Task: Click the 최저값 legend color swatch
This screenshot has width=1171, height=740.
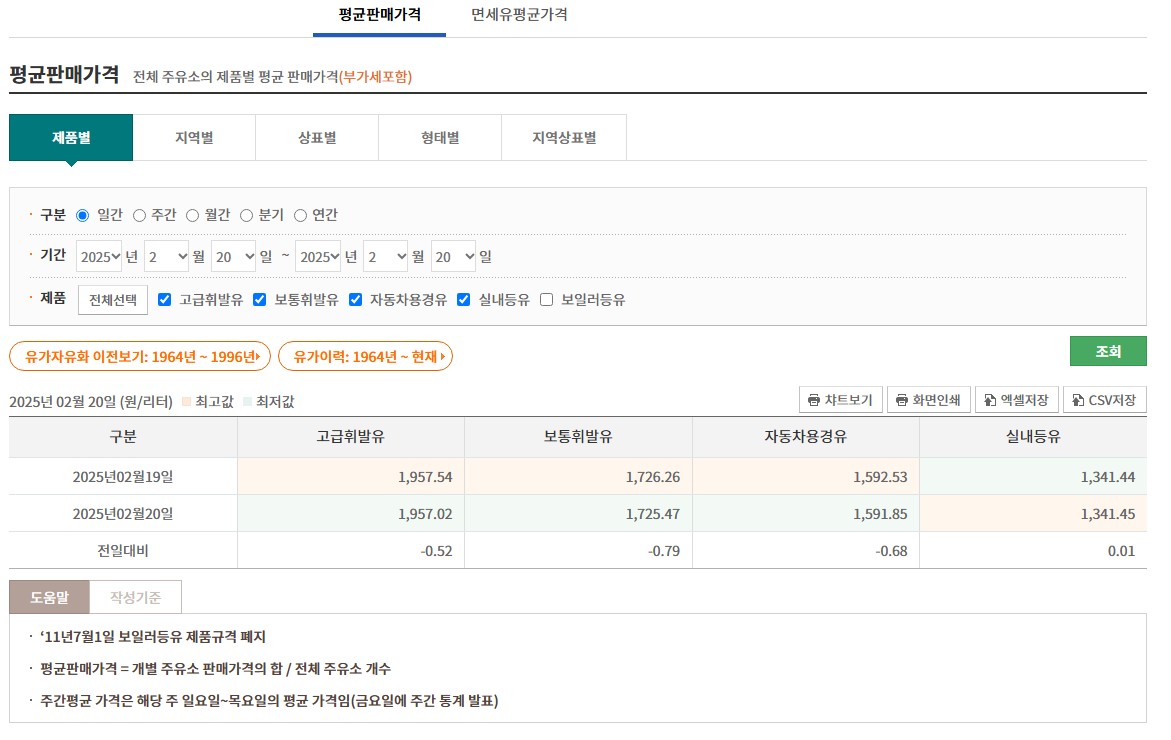Action: pyautogui.click(x=247, y=402)
